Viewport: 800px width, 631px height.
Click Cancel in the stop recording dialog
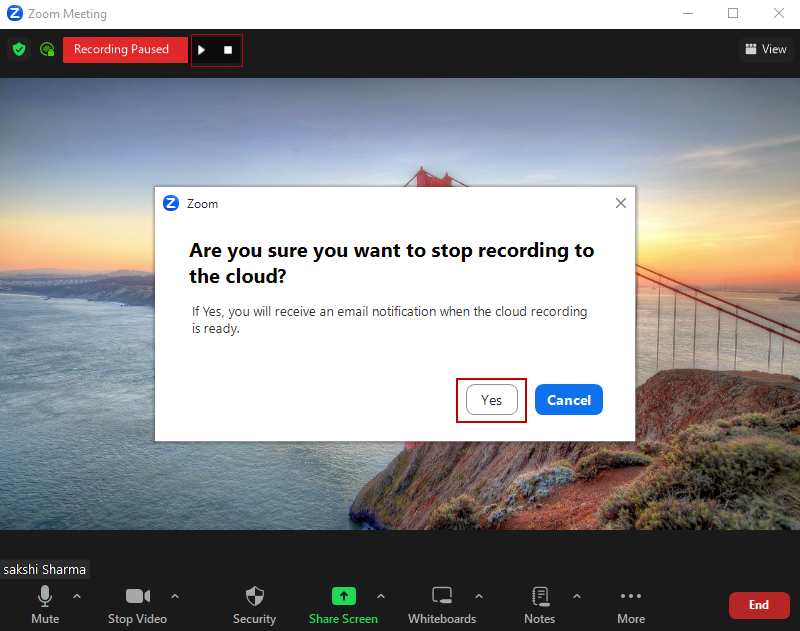pyautogui.click(x=568, y=400)
